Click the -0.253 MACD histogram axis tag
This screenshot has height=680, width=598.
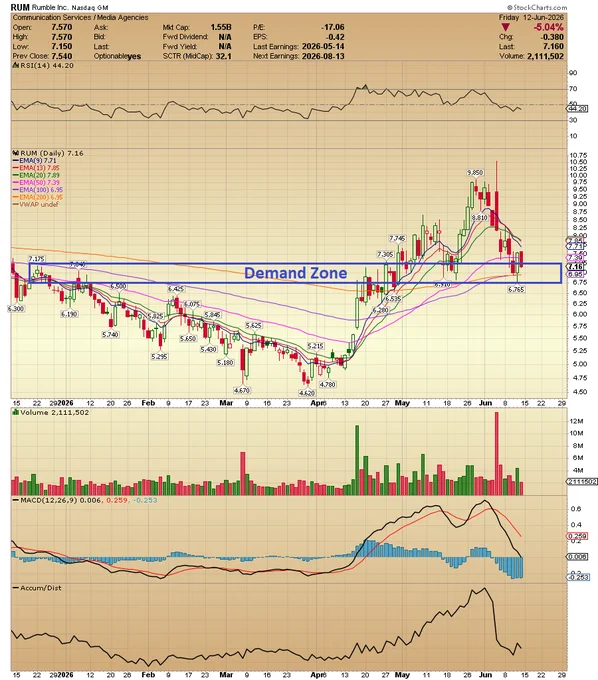coord(578,577)
